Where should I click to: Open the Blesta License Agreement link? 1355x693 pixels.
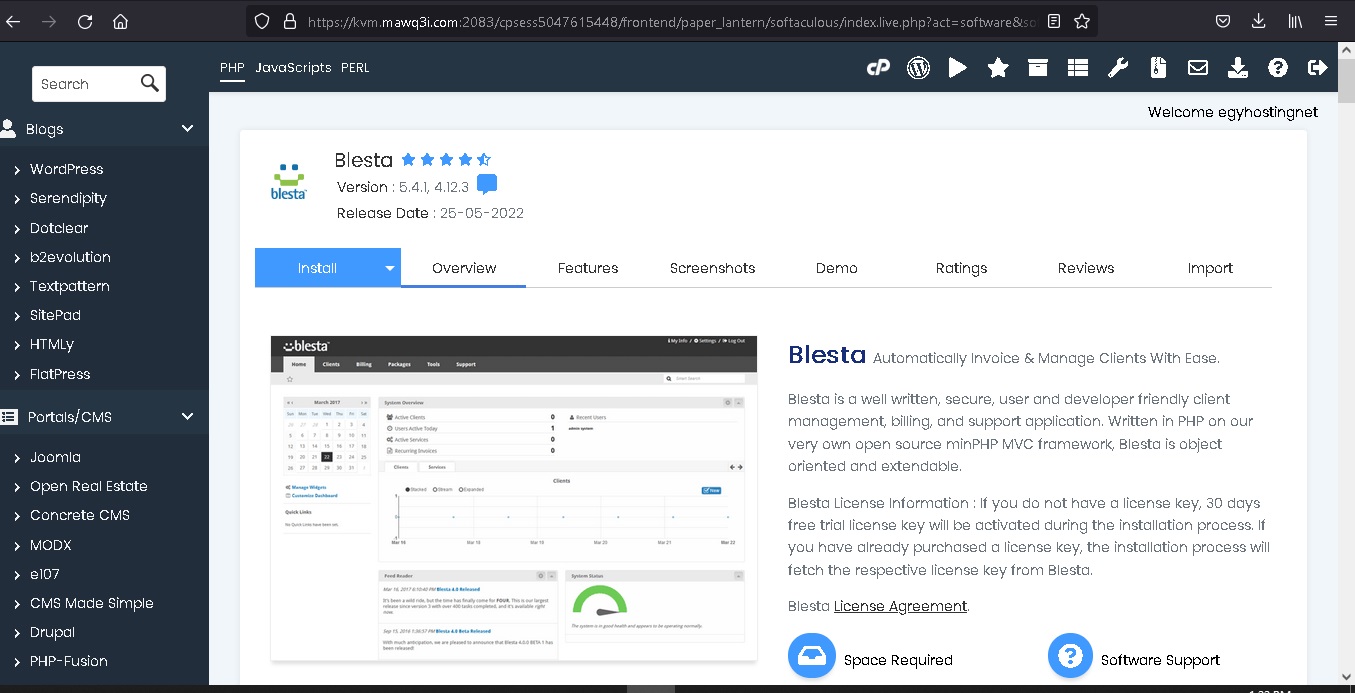pyautogui.click(x=900, y=606)
